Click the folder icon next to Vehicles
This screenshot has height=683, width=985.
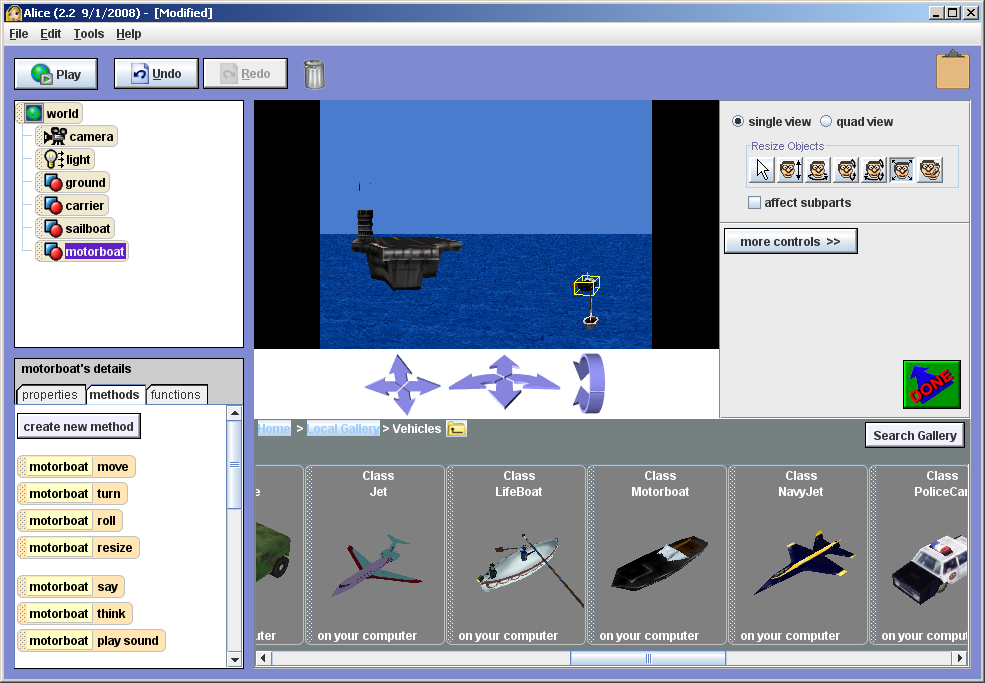click(456, 429)
